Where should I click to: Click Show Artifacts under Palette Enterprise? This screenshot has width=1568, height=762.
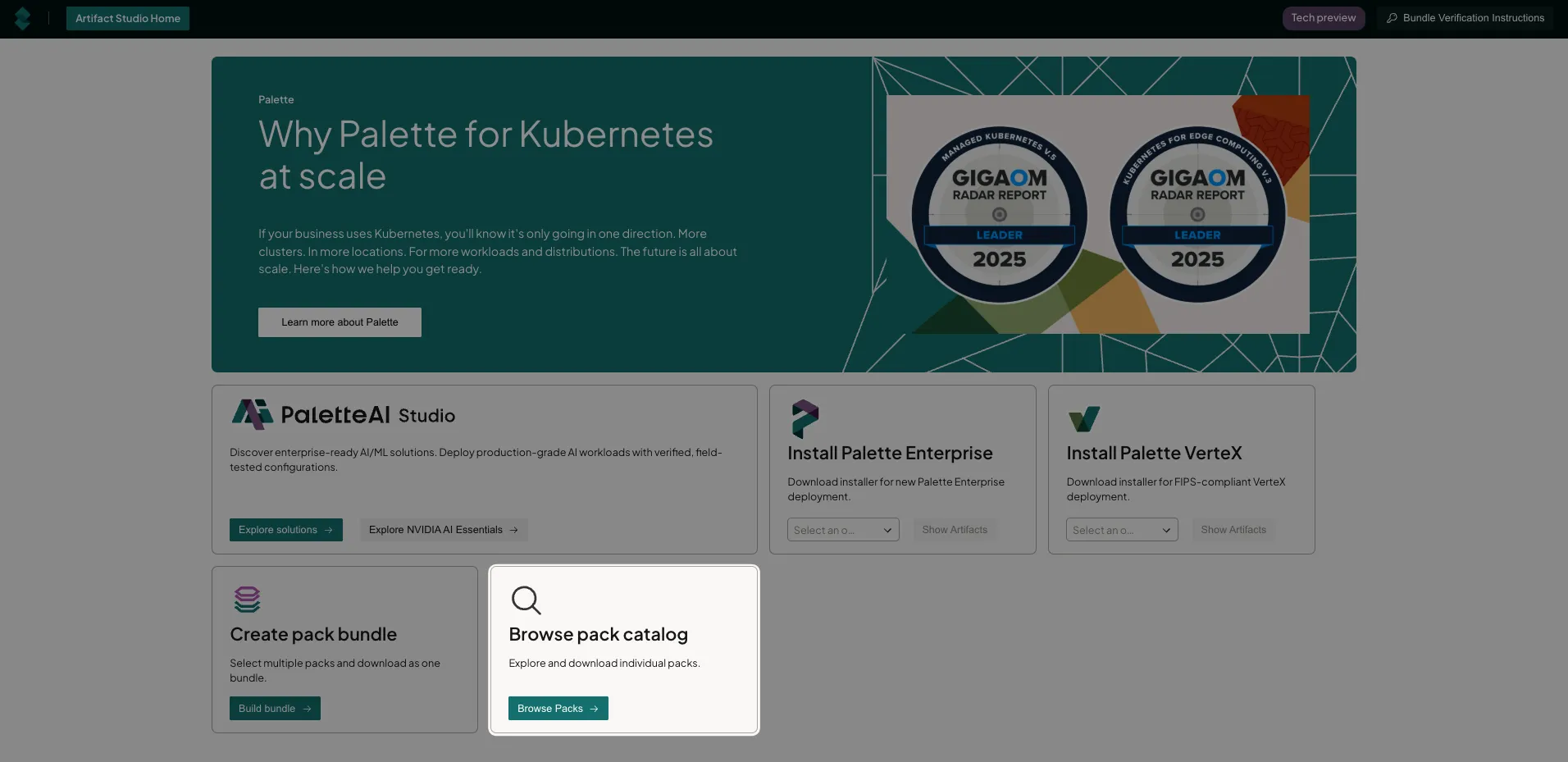(955, 530)
